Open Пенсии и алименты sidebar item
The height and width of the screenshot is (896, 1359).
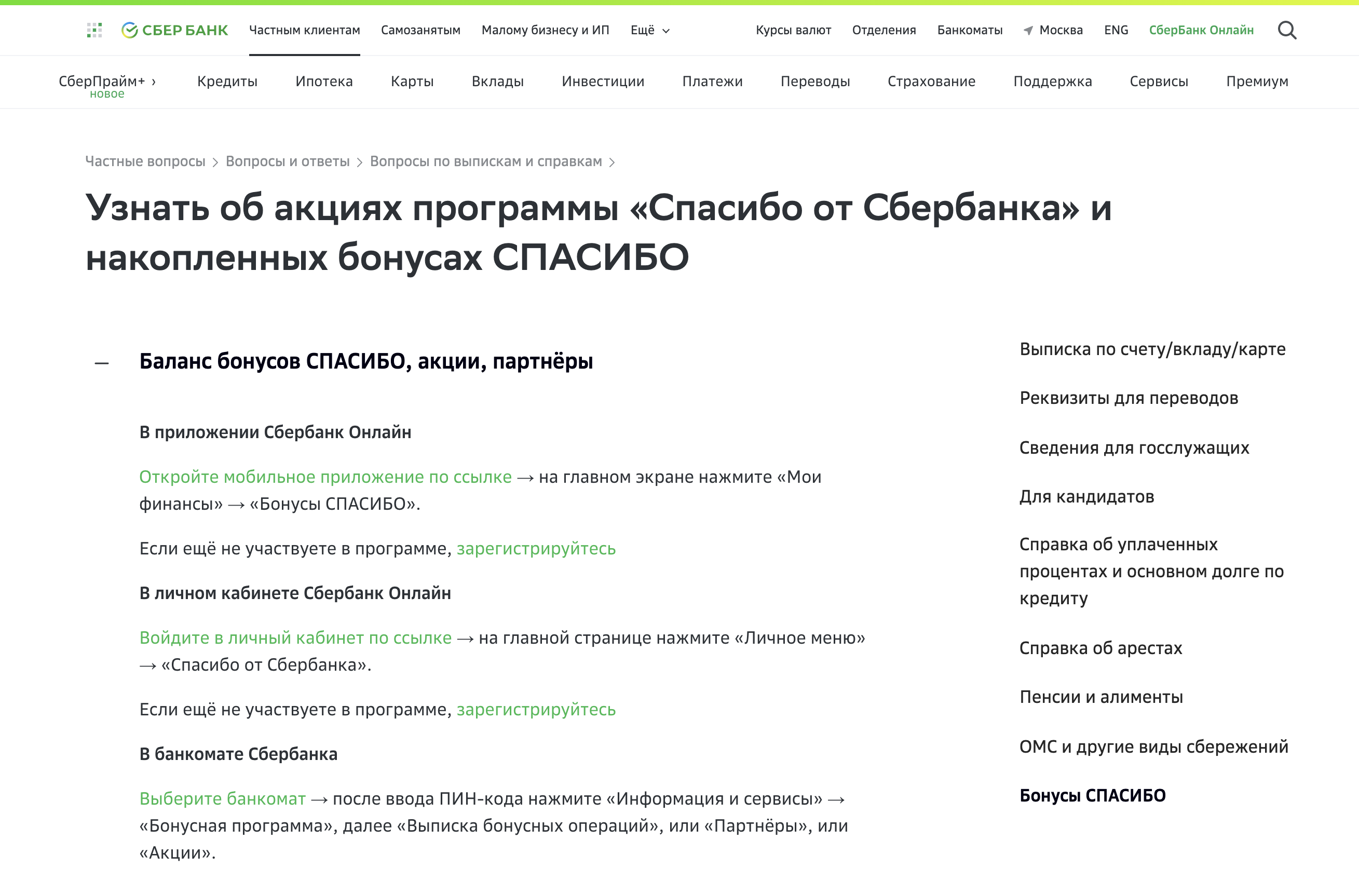(1101, 697)
